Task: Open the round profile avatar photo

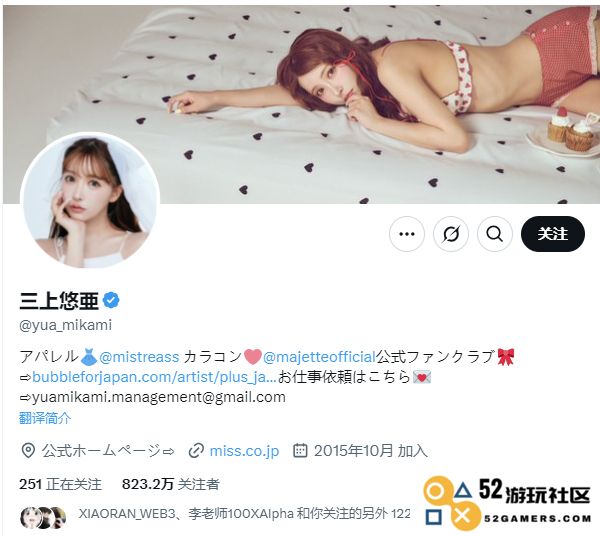Action: click(90, 200)
